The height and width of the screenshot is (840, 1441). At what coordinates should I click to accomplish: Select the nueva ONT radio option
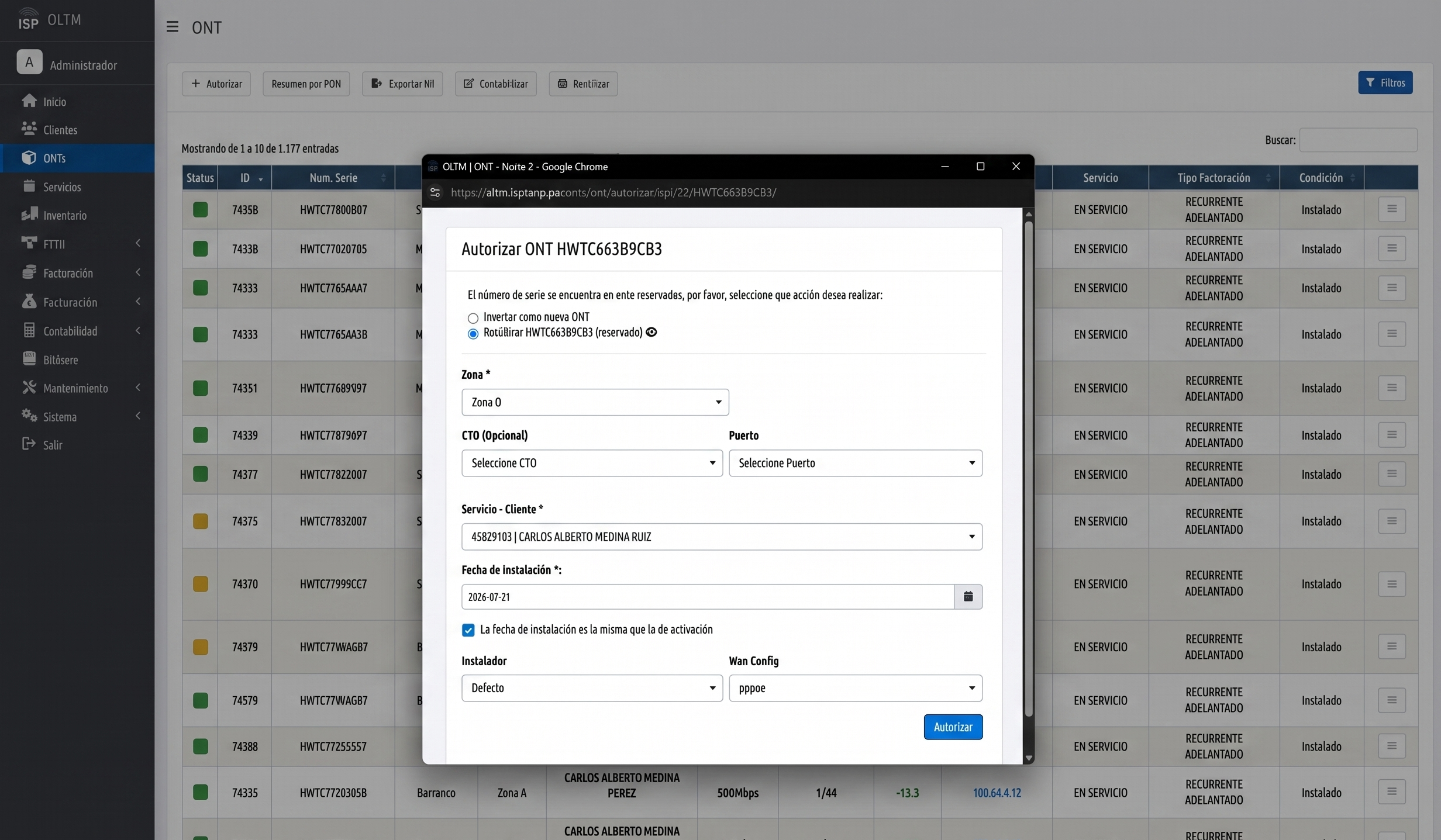click(x=473, y=318)
